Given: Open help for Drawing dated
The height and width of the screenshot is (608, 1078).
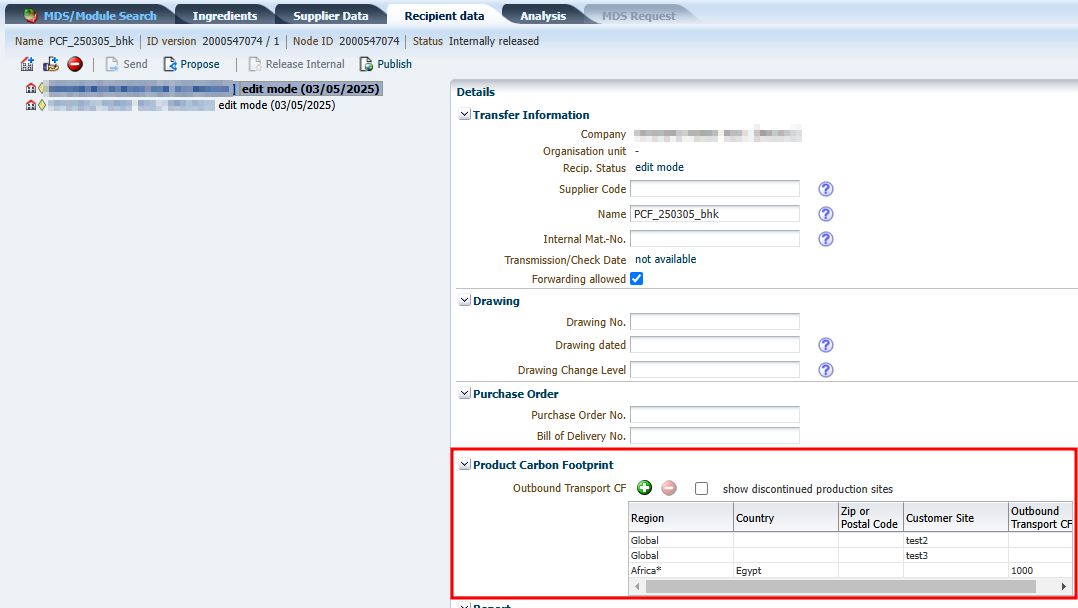Looking at the screenshot, I should point(826,345).
